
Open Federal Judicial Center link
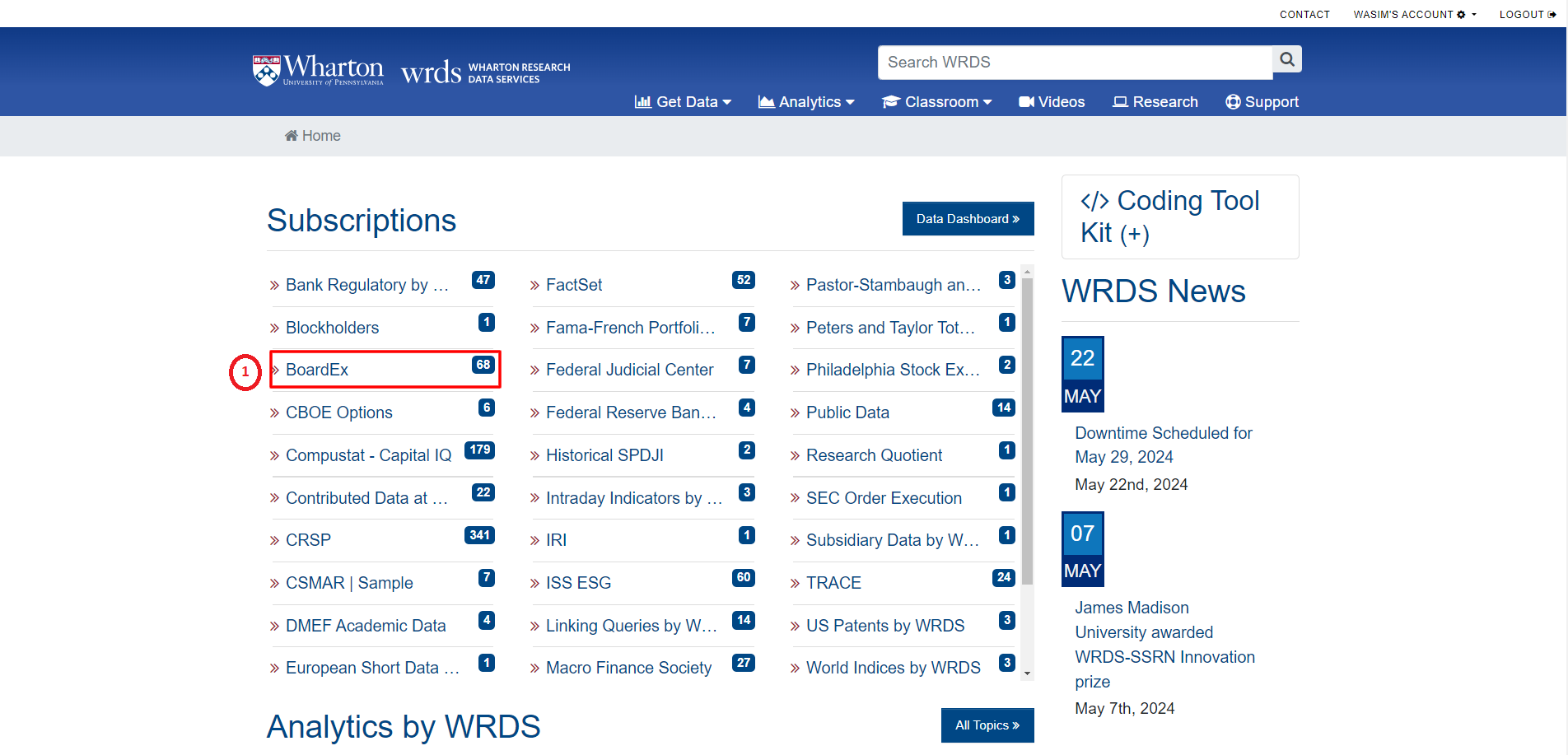(629, 370)
